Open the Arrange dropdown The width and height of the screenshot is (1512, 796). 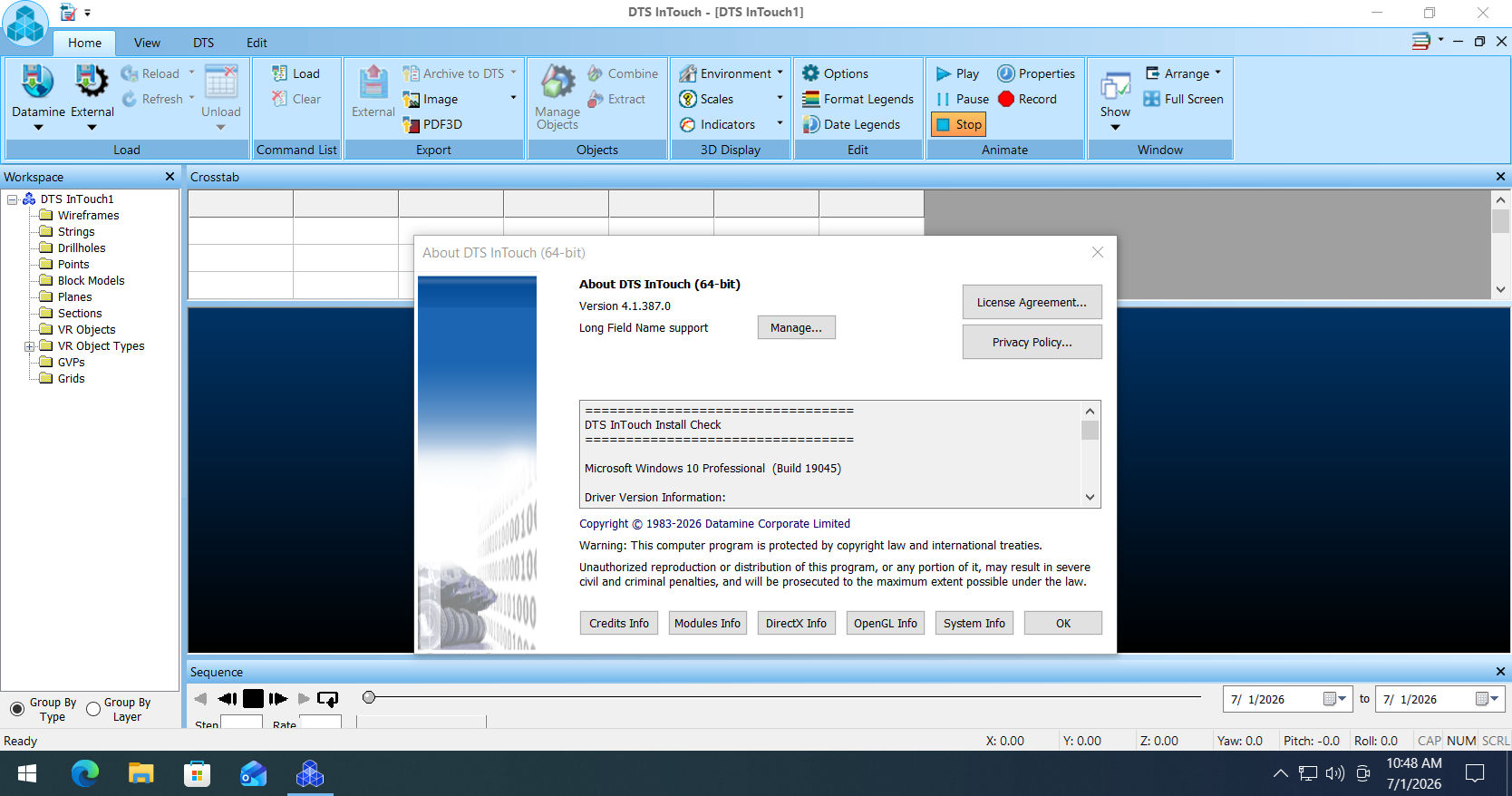coord(1217,73)
